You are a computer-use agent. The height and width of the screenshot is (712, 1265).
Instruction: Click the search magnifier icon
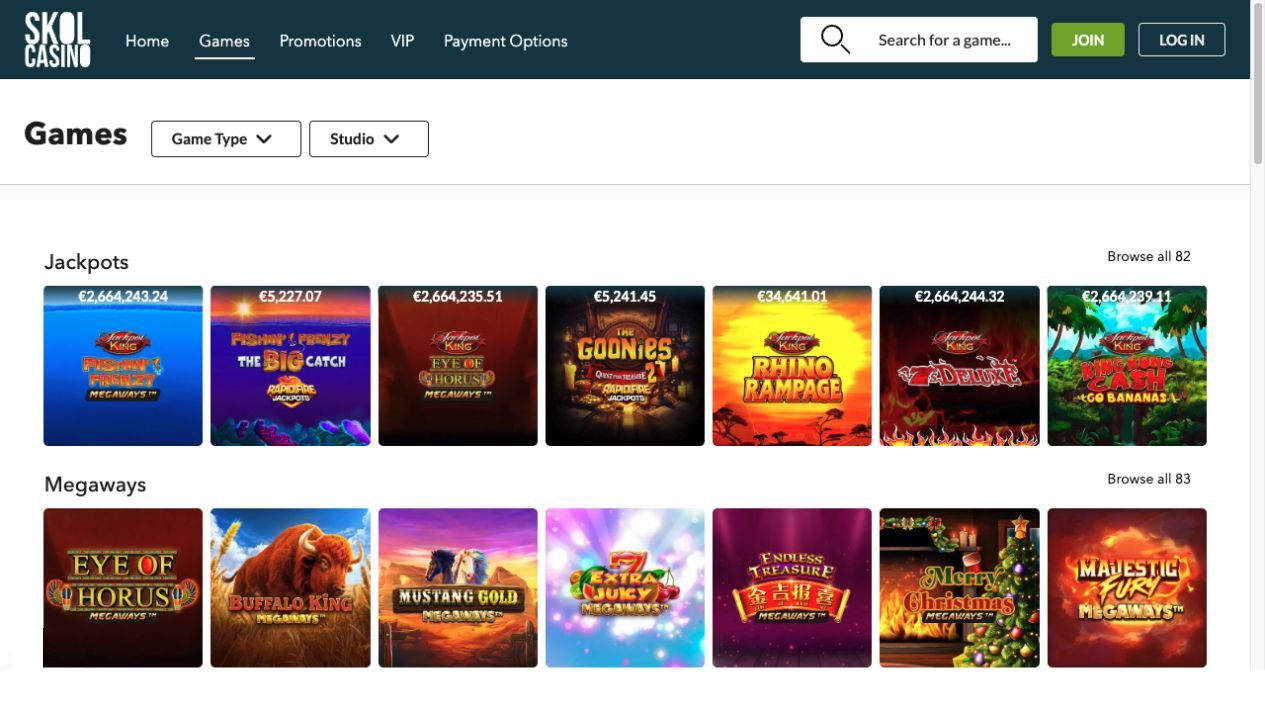(835, 40)
